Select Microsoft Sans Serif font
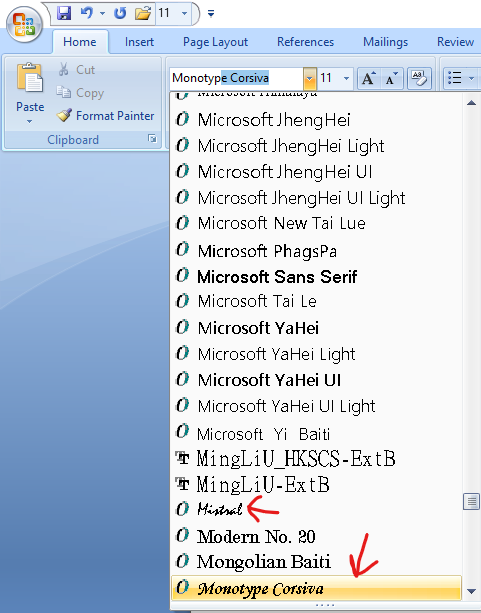 click(x=316, y=276)
